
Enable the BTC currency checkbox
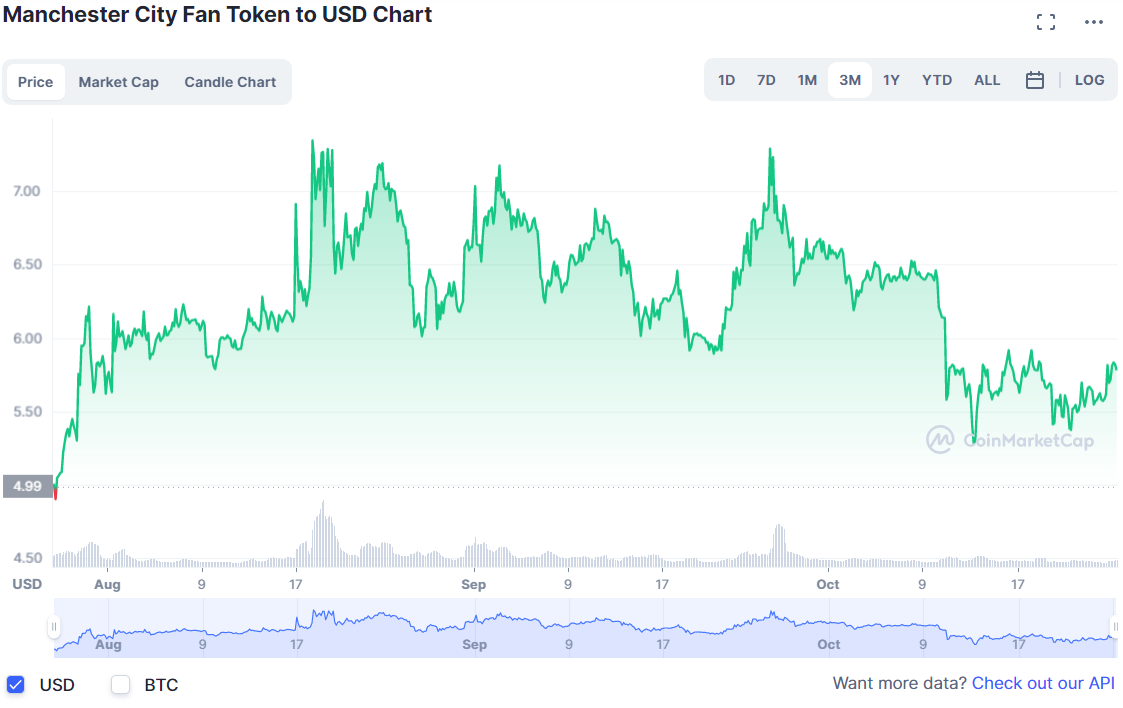tap(121, 685)
